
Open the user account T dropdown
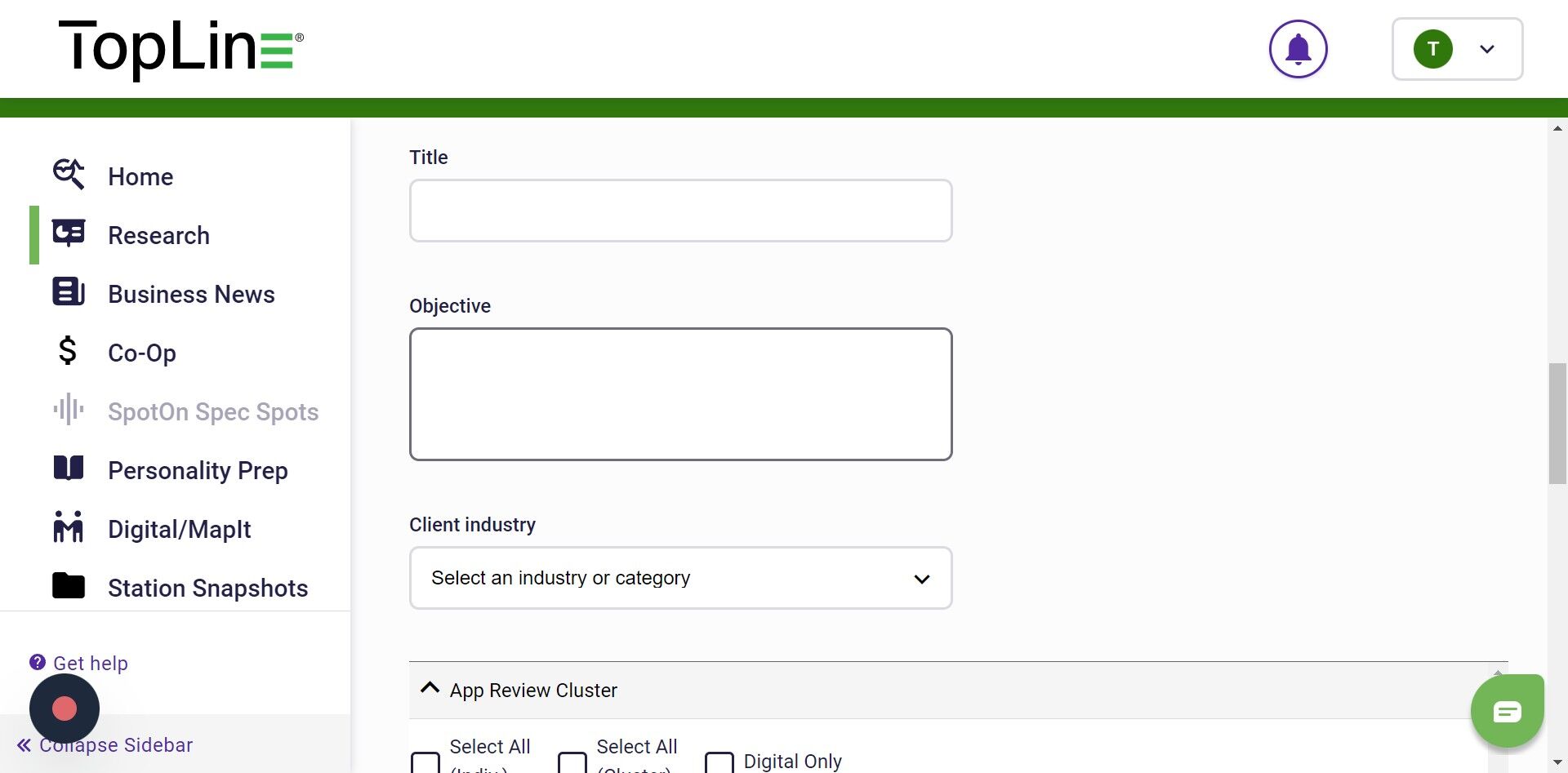coord(1457,49)
